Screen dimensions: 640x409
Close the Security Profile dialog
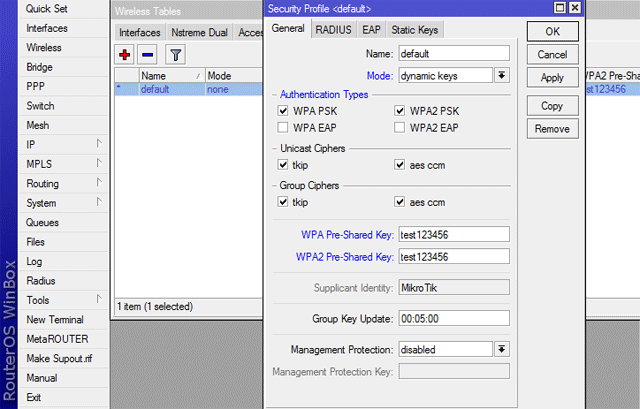(x=575, y=8)
